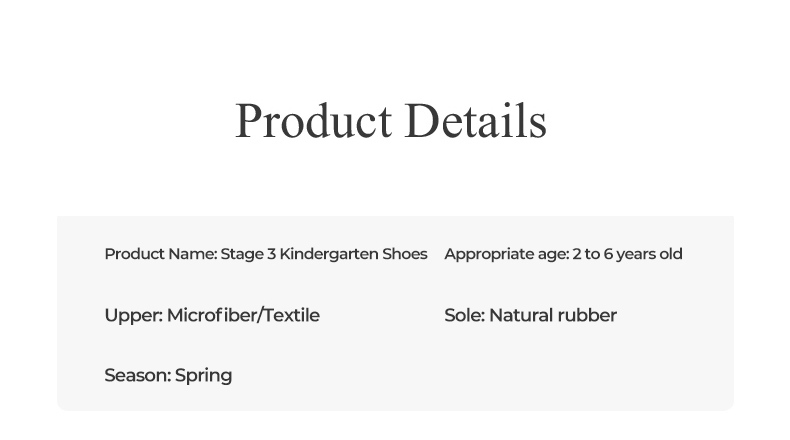
Task: Click the Spring season value
Action: pyautogui.click(x=204, y=376)
